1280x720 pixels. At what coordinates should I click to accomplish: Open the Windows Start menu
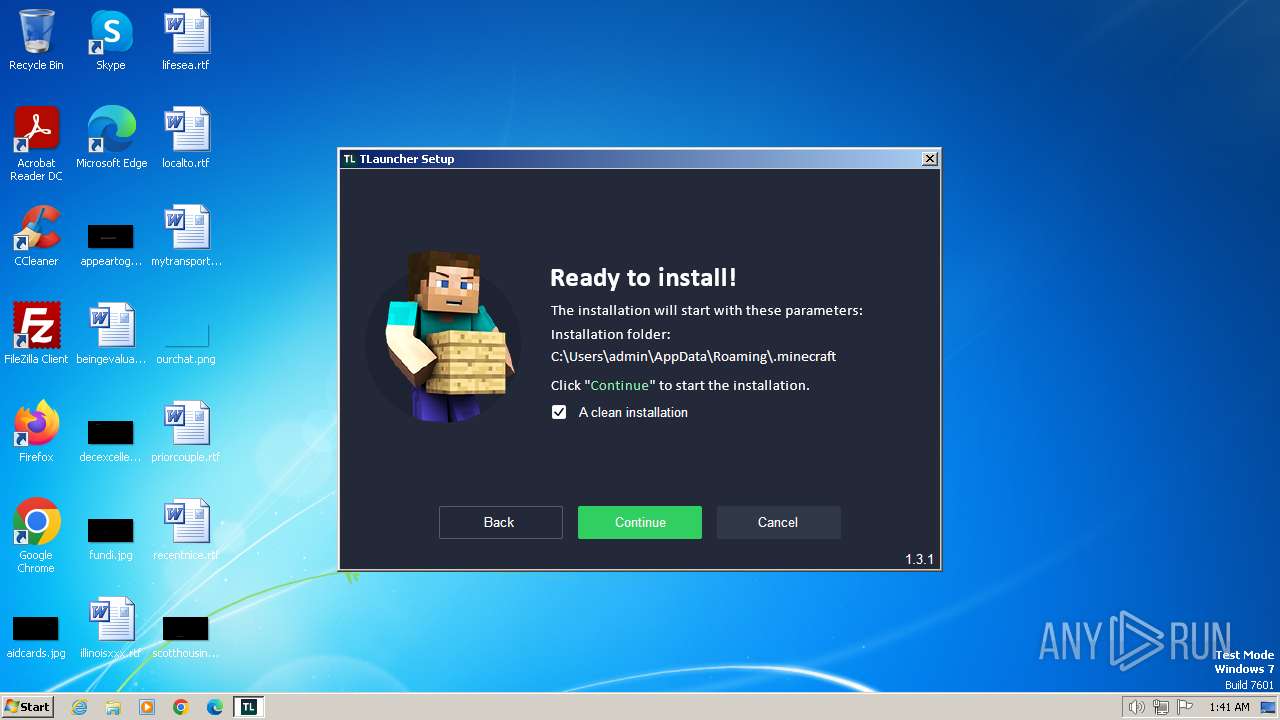click(x=28, y=706)
